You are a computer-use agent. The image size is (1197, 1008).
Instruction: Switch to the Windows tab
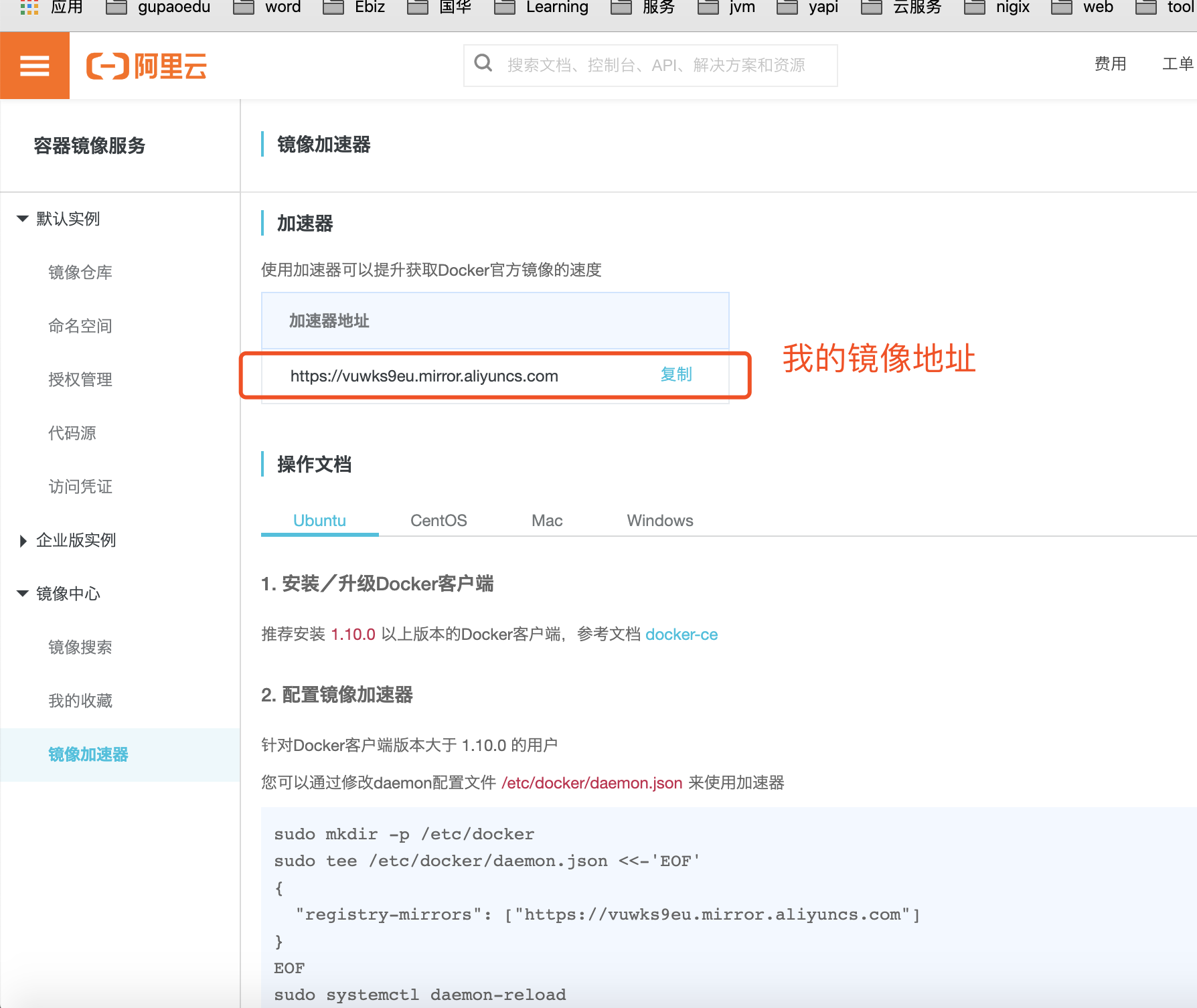pos(659,520)
